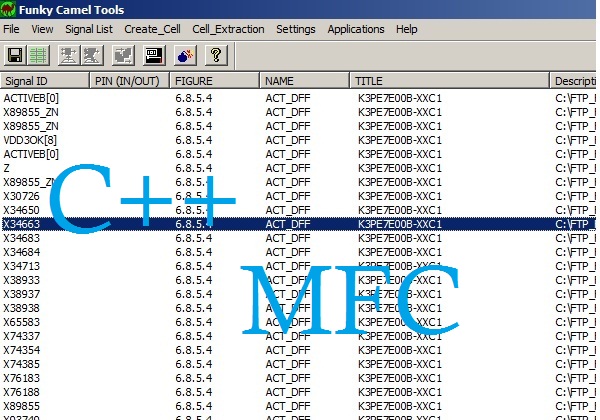Open the Cell_Extraction menu

228,29
